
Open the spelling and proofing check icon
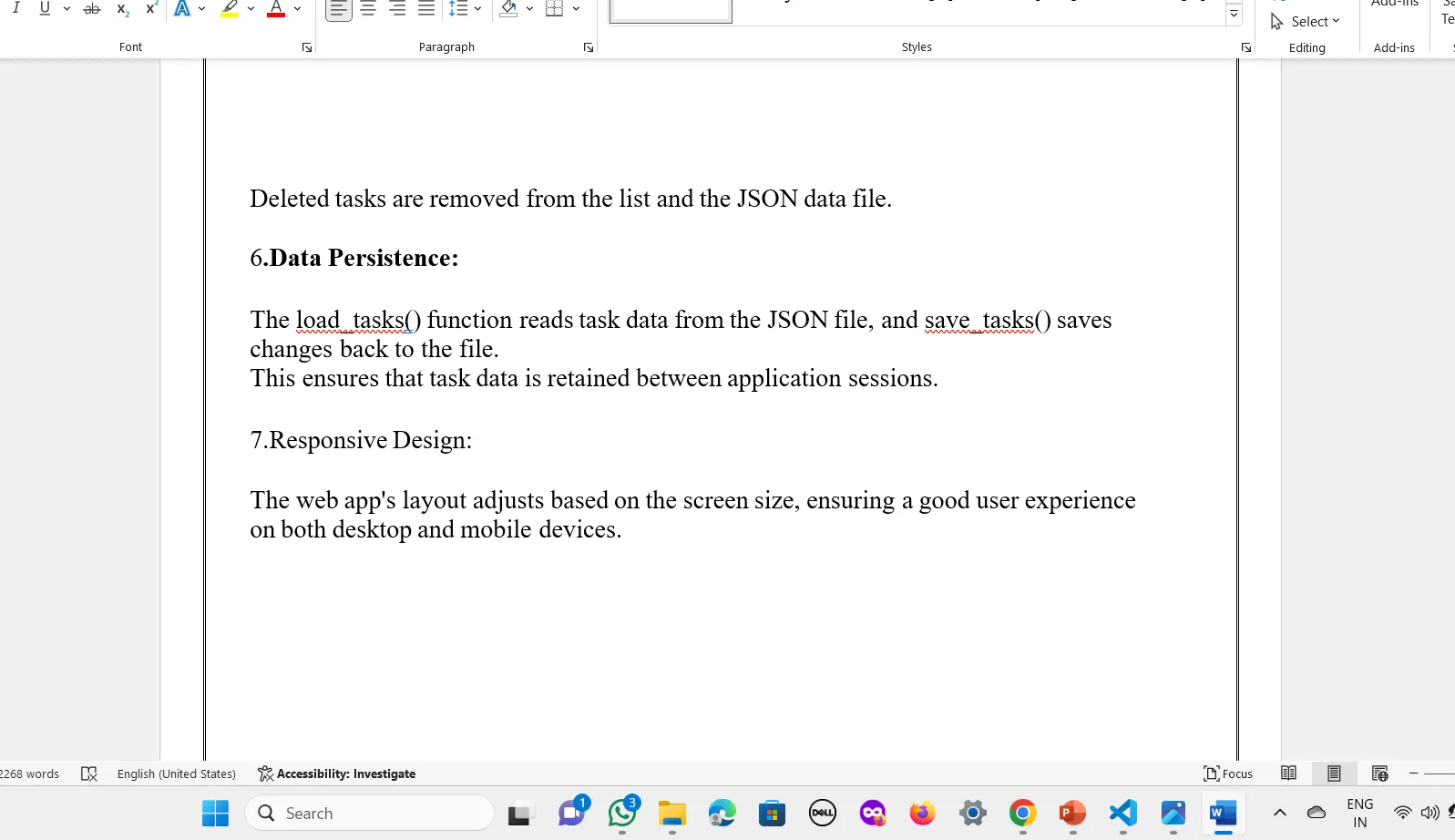coord(89,773)
